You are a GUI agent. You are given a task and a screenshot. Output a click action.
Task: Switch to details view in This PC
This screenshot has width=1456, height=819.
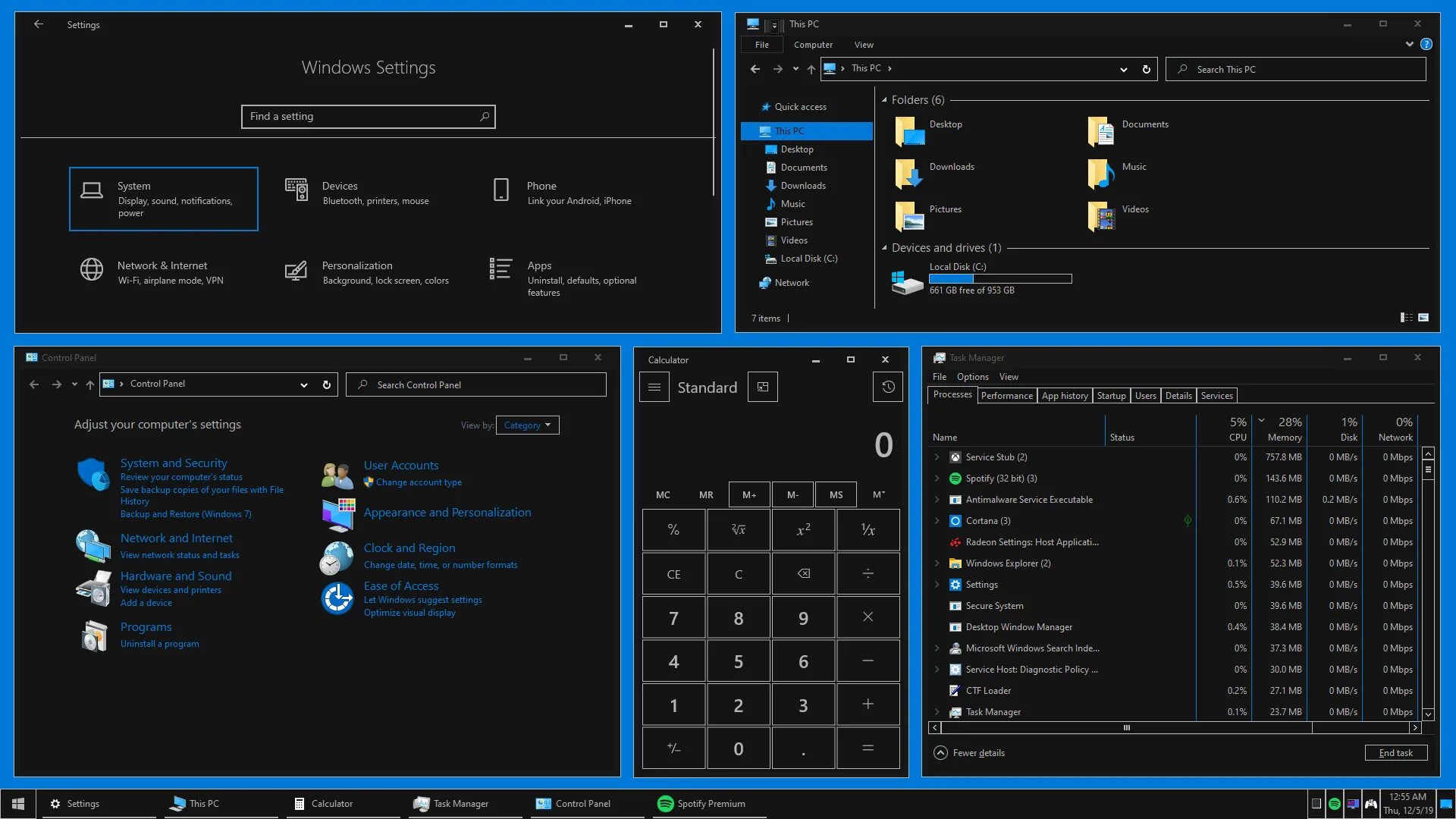(x=1406, y=318)
